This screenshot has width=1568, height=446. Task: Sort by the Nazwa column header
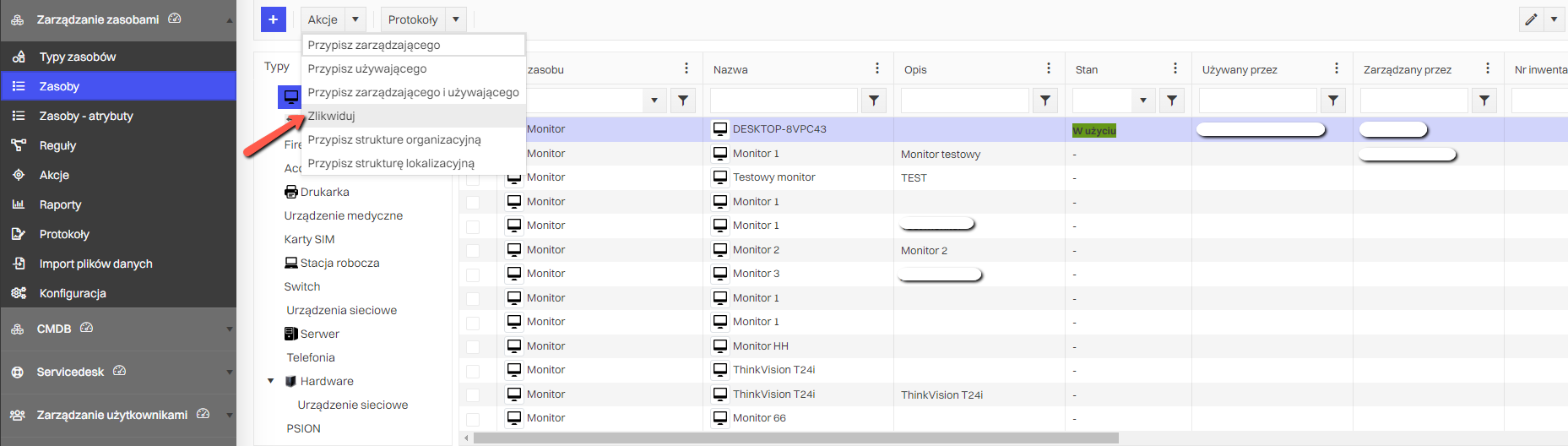pos(730,69)
